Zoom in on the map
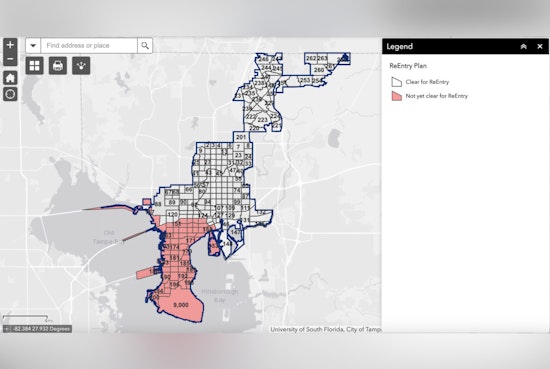 [x=10, y=45]
